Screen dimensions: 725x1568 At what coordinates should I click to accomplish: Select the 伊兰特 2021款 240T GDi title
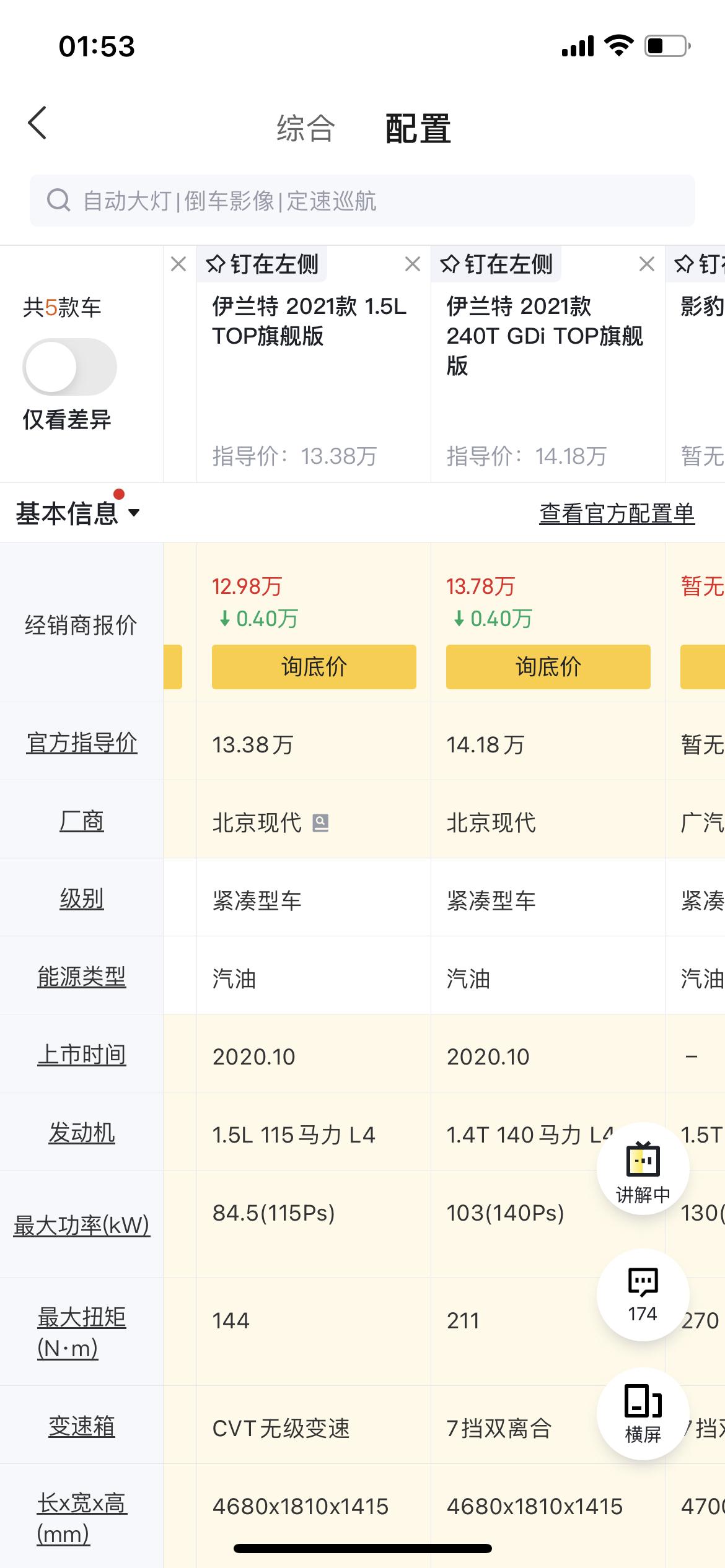(x=545, y=336)
